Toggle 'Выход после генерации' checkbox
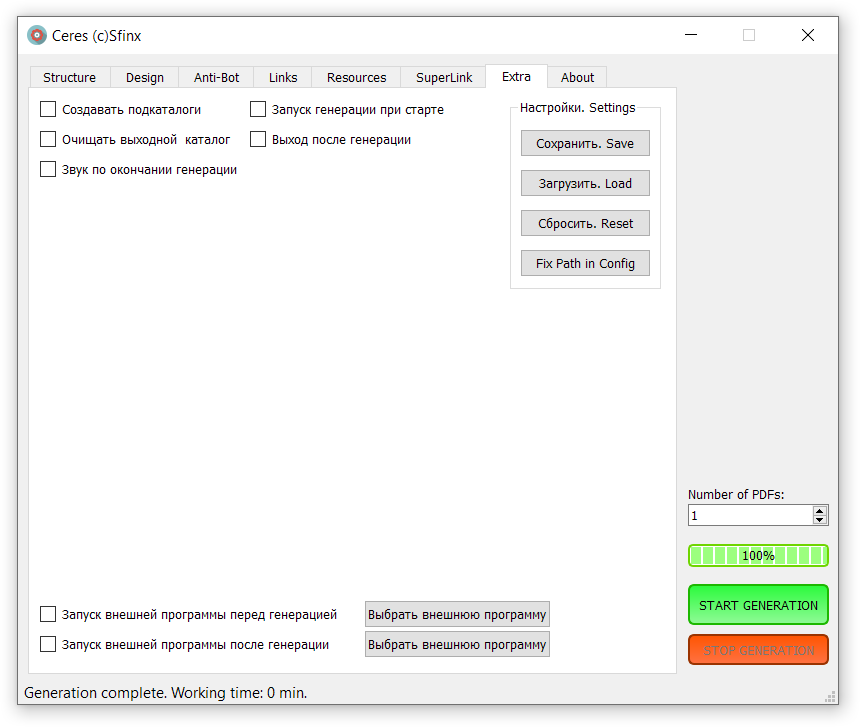The width and height of the screenshot is (860, 727). [x=258, y=139]
